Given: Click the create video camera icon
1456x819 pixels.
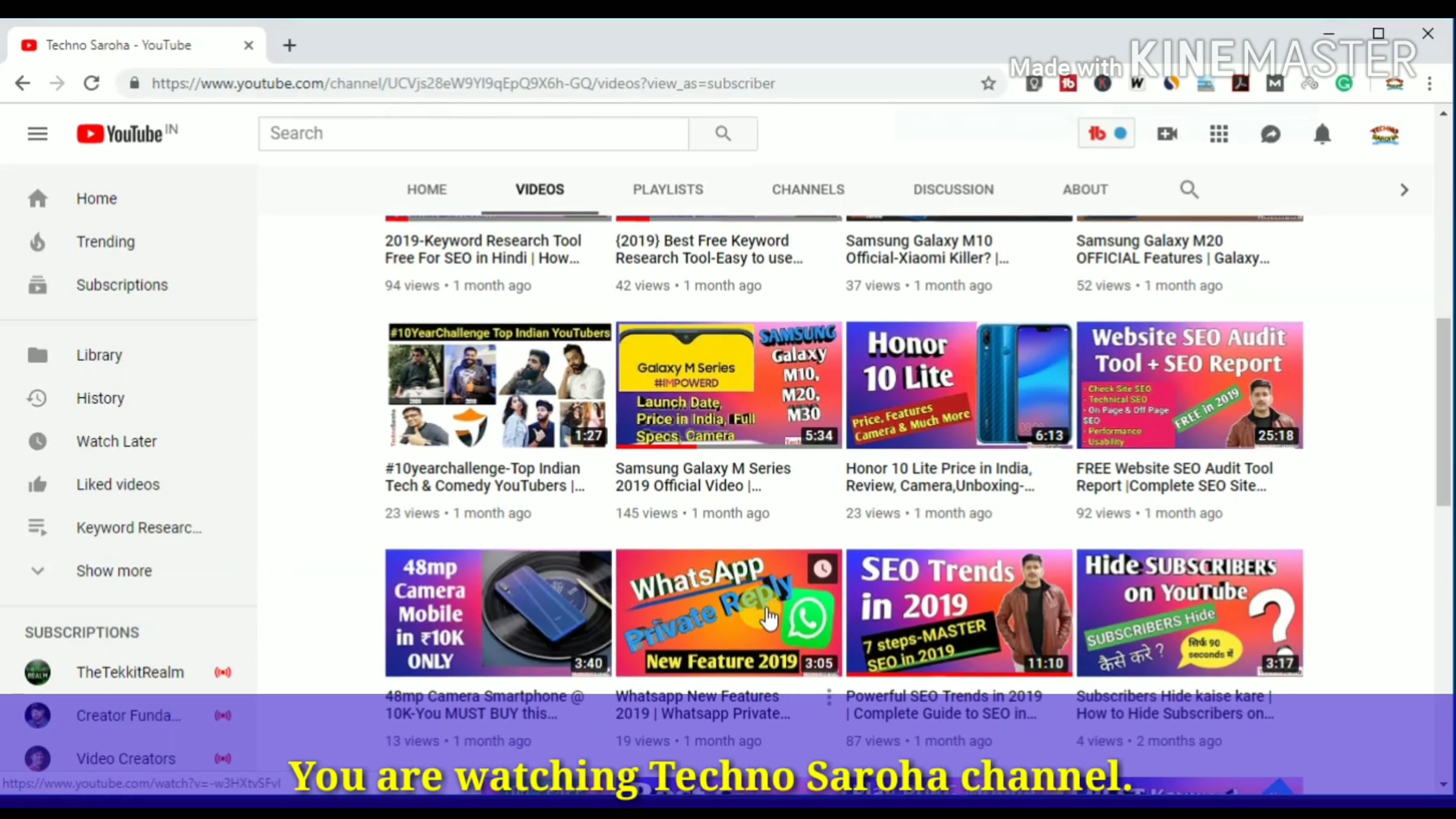Looking at the screenshot, I should pyautogui.click(x=1167, y=133).
